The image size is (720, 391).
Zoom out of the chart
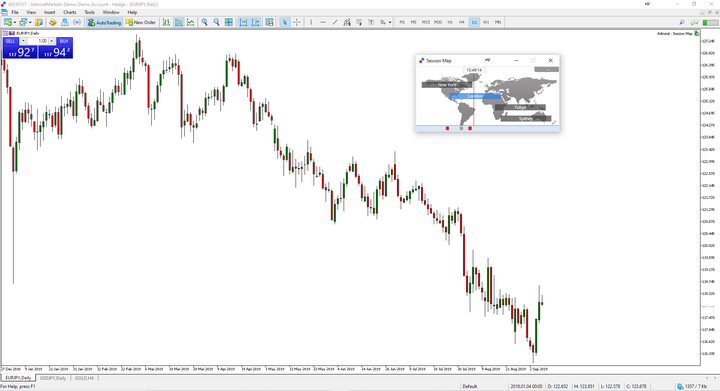[216, 22]
